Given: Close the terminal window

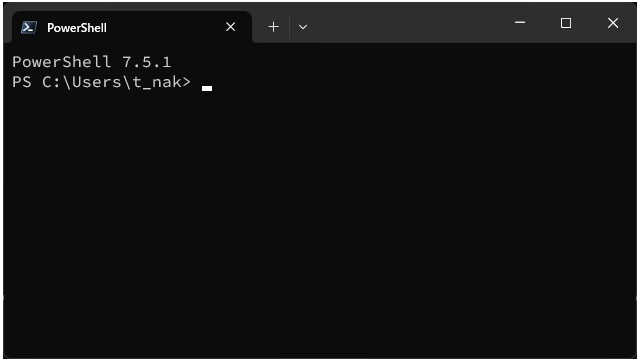Looking at the screenshot, I should (613, 23).
